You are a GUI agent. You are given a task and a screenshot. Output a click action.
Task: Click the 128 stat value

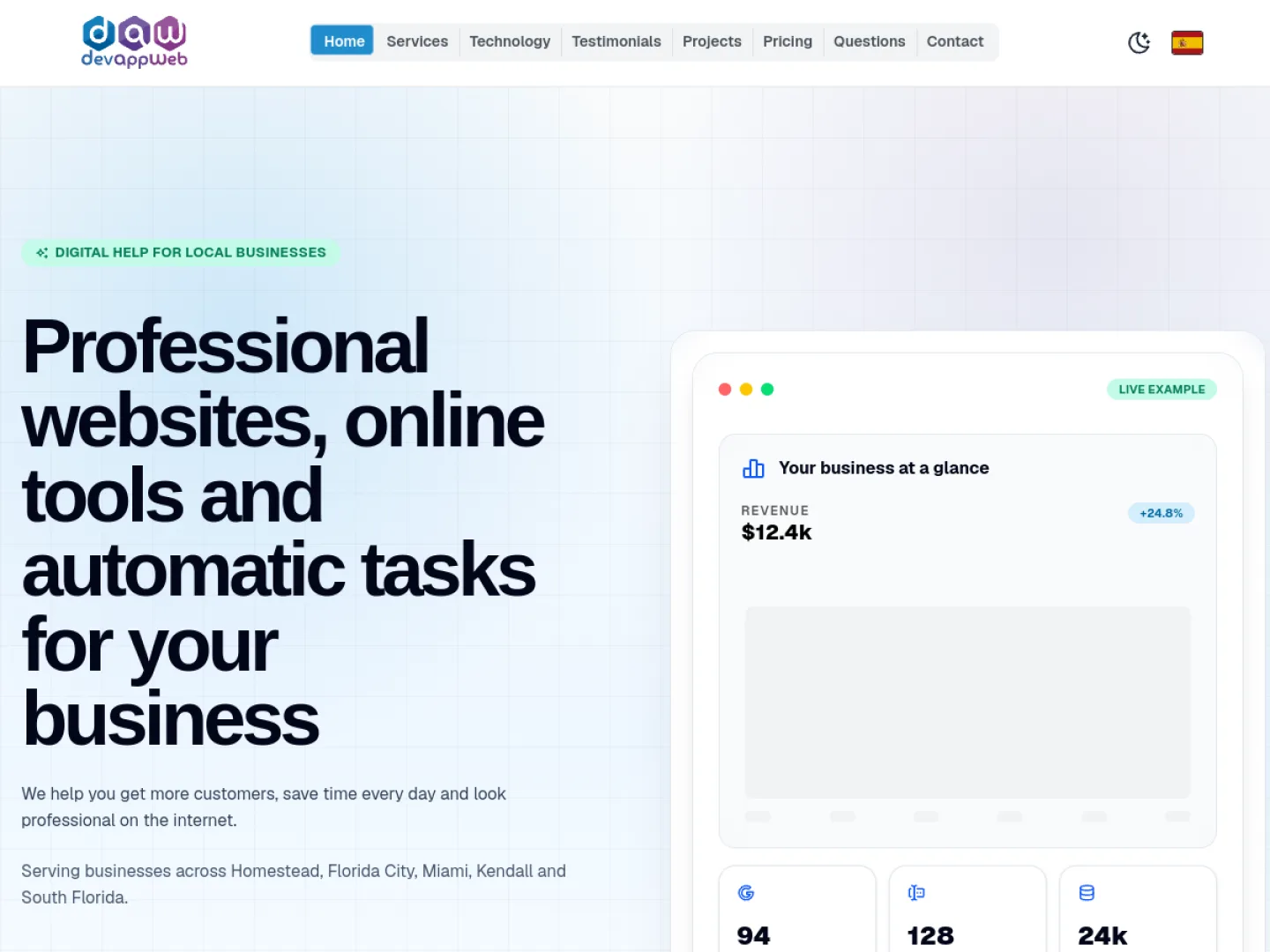point(930,935)
